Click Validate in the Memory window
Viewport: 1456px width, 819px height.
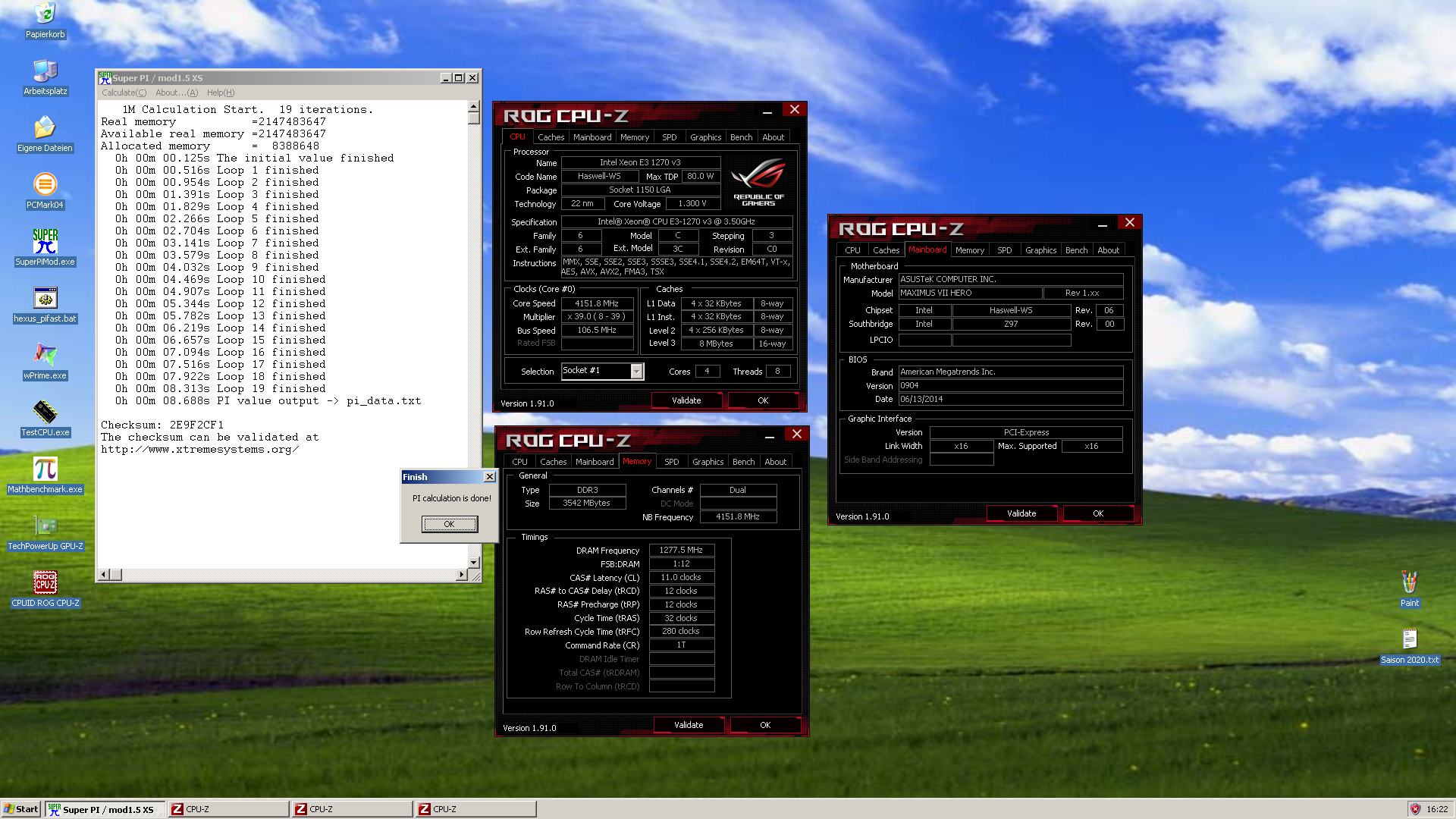click(x=689, y=725)
